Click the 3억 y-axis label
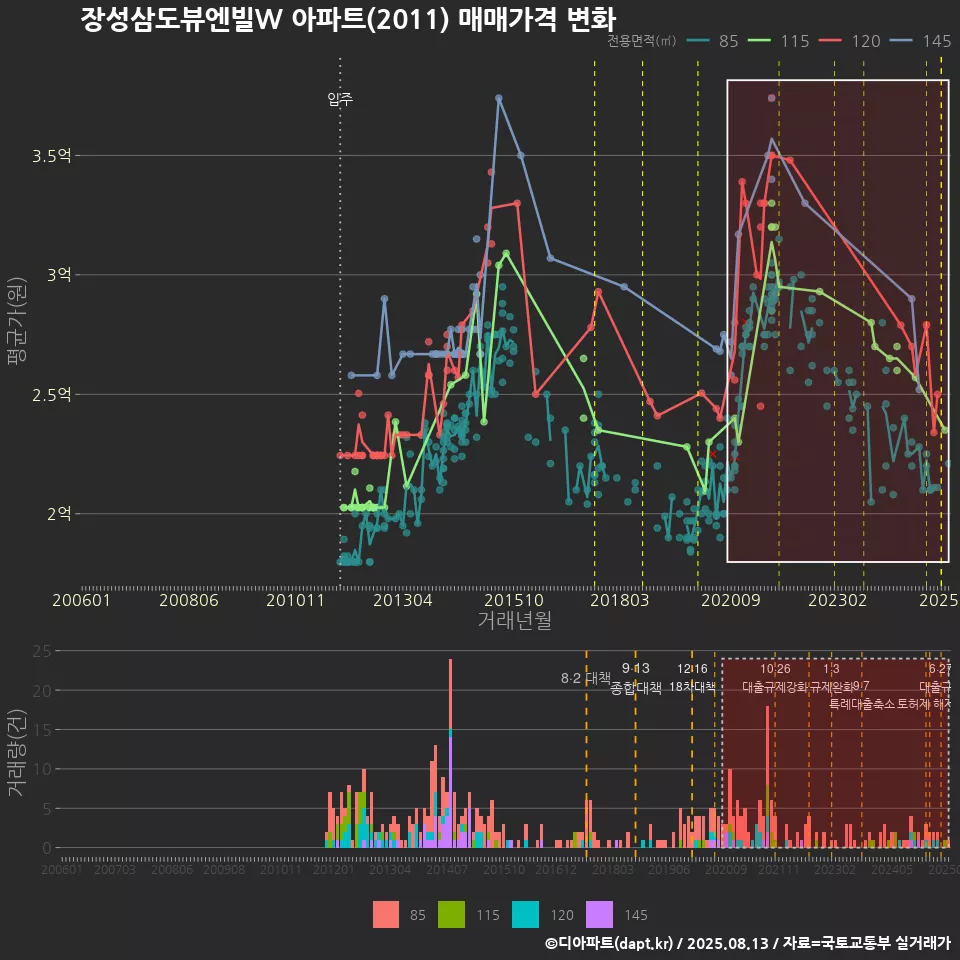Image resolution: width=960 pixels, height=960 pixels. coord(59,274)
